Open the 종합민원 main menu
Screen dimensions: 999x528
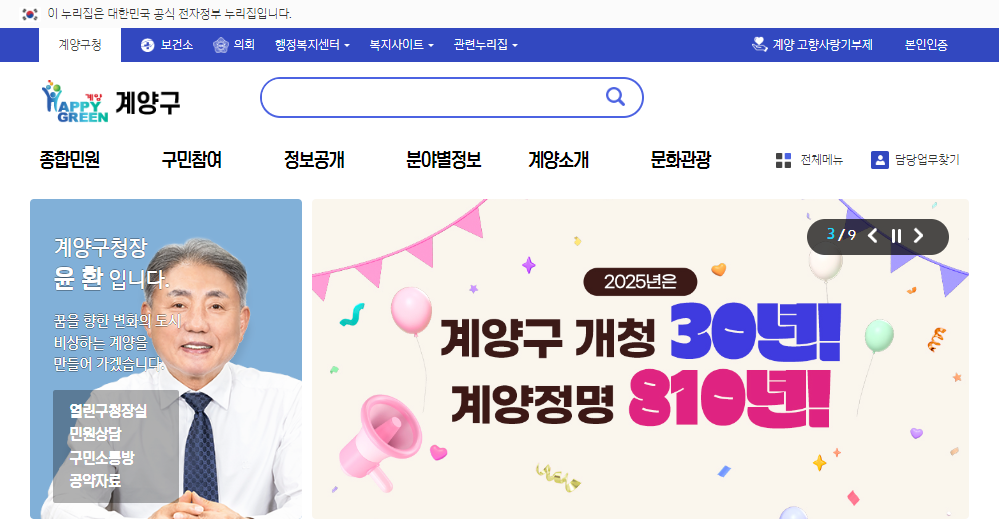[69, 159]
